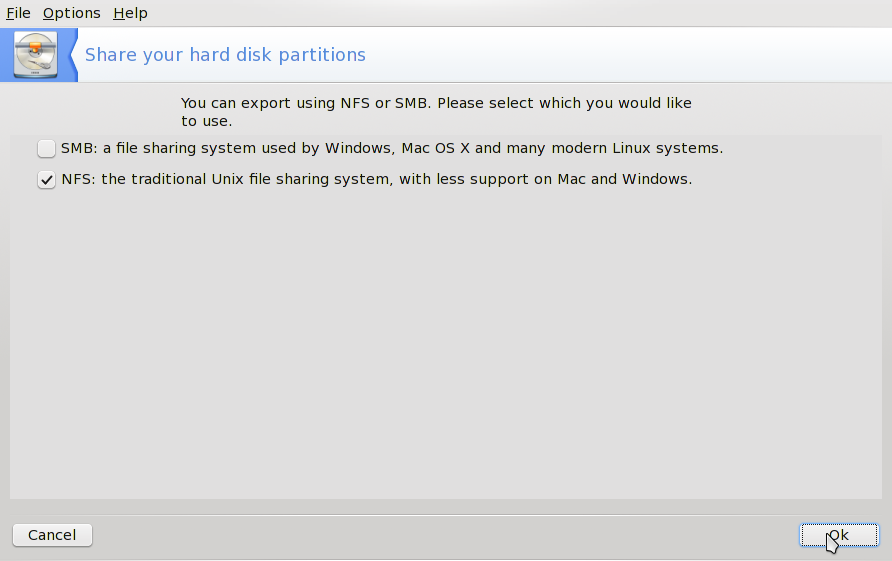Open the Help menu
The width and height of the screenshot is (892, 561).
[x=130, y=13]
